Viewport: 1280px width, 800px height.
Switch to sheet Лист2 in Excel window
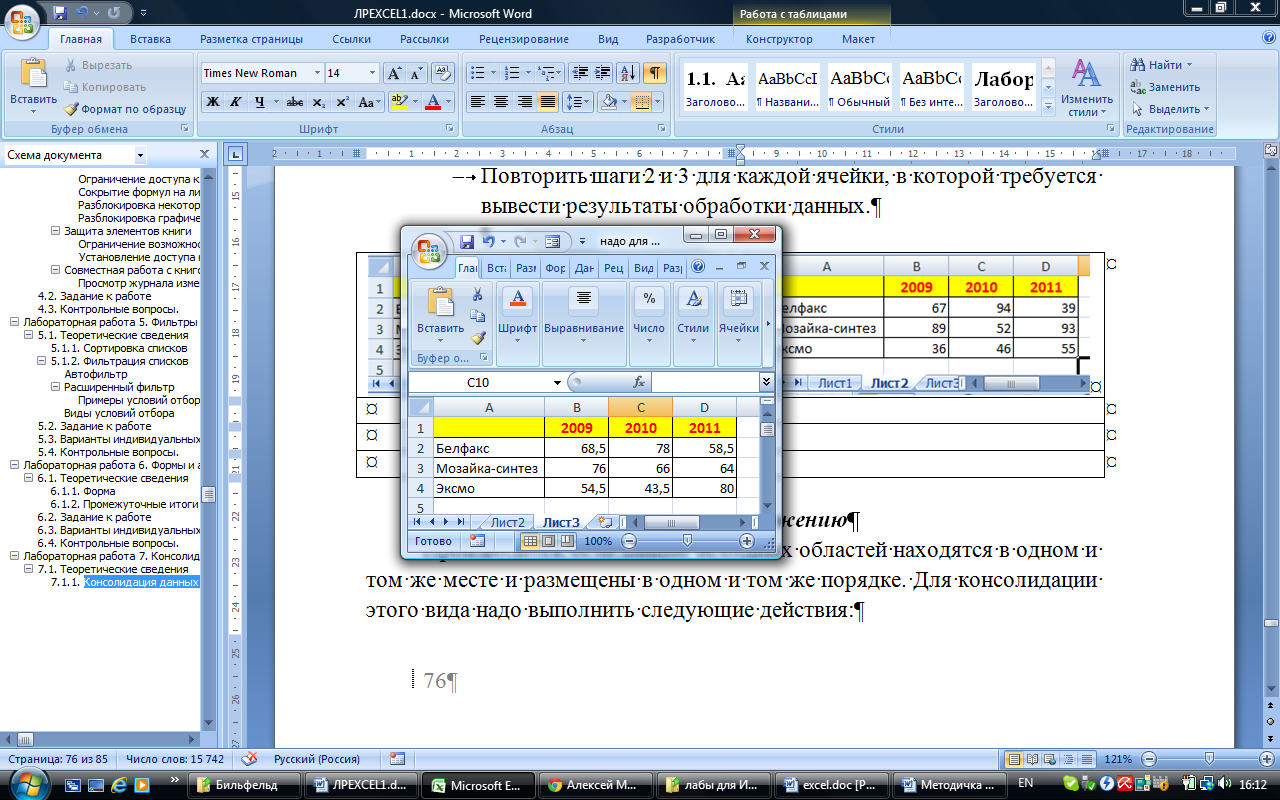coord(507,522)
